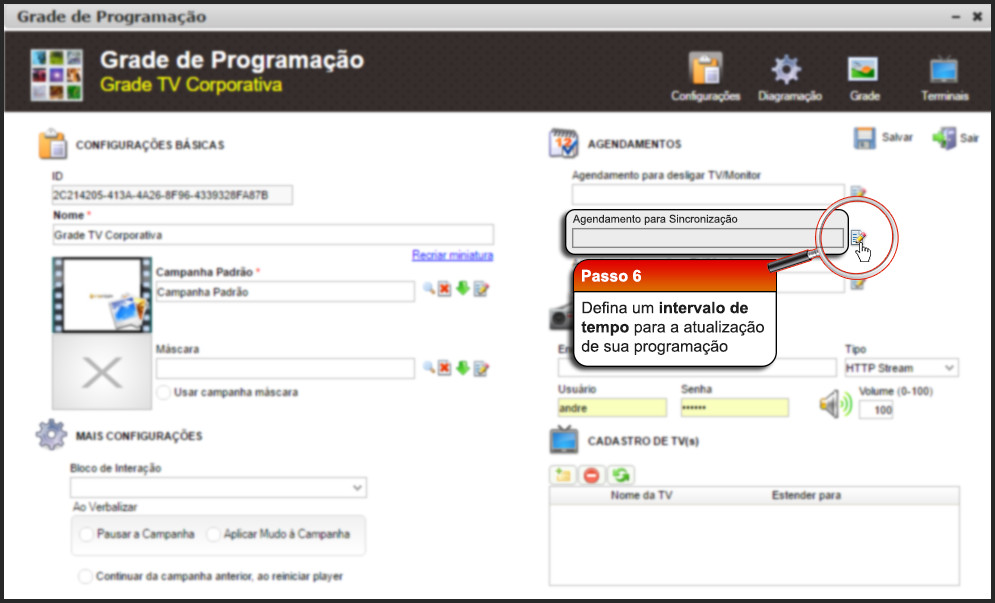This screenshot has height=603, width=995.
Task: Go to the Grade tab
Action: pyautogui.click(x=864, y=79)
